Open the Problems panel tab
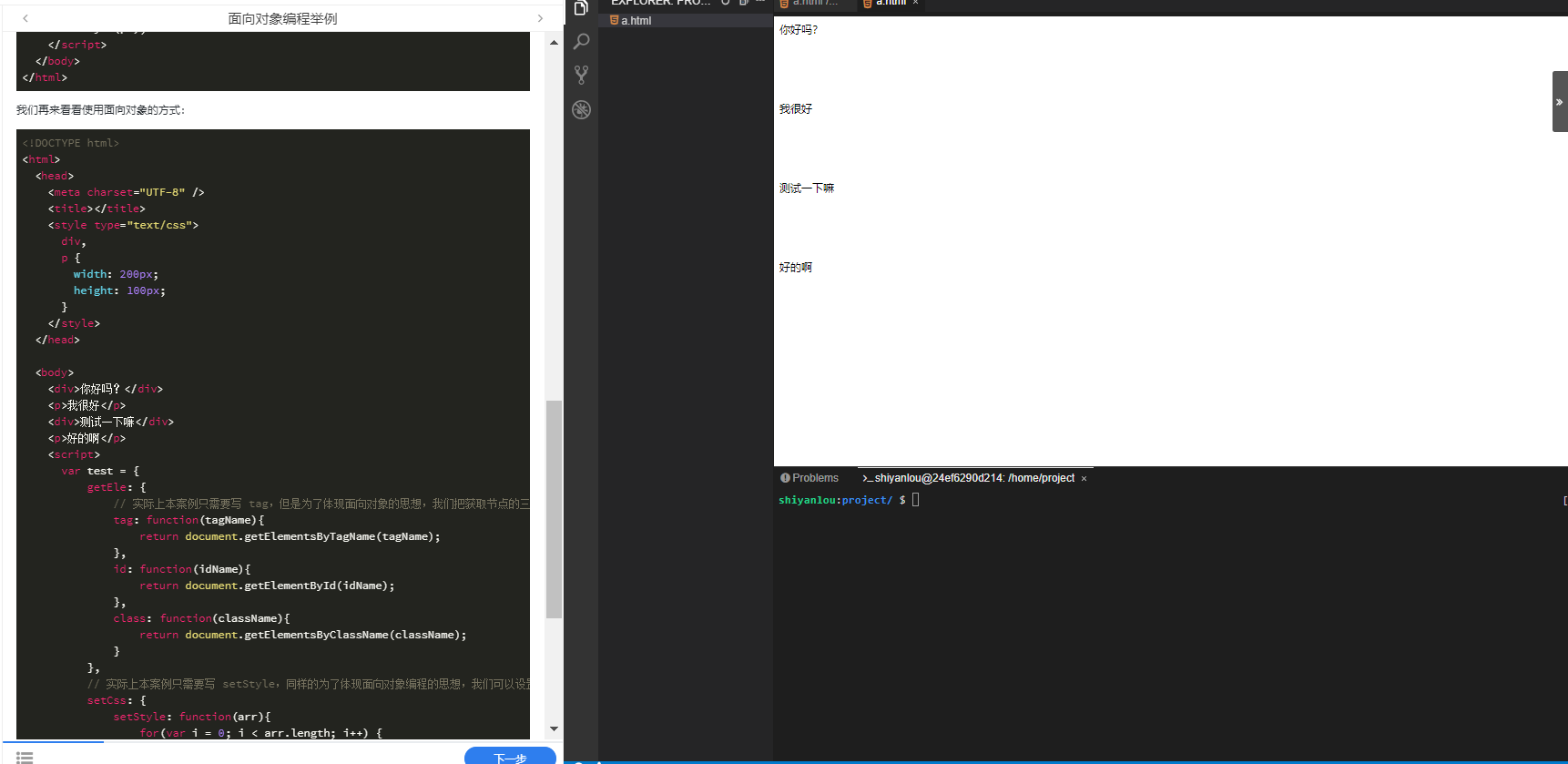The width and height of the screenshot is (1568, 764). coord(809,478)
